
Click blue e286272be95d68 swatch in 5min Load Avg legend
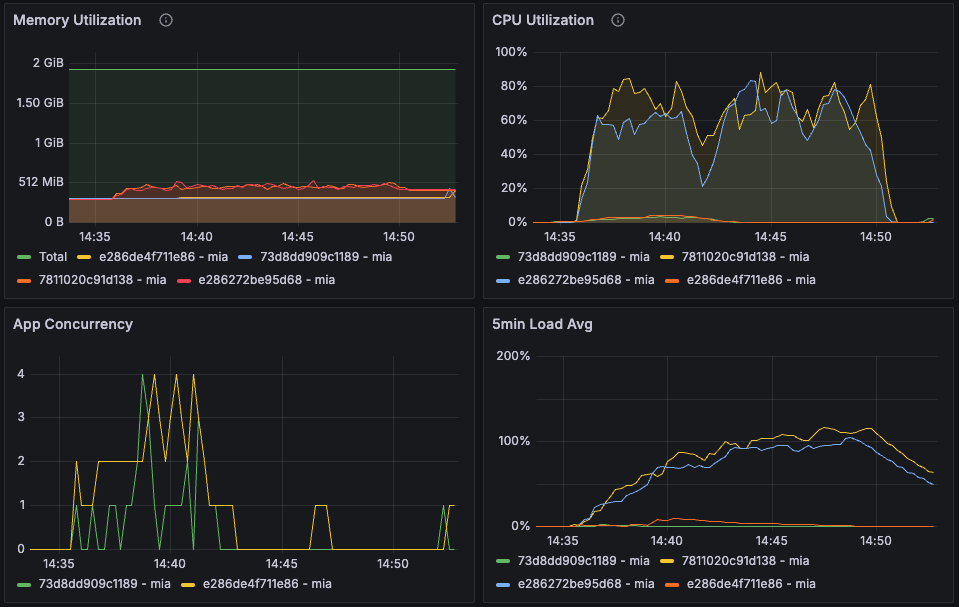pyautogui.click(x=504, y=584)
